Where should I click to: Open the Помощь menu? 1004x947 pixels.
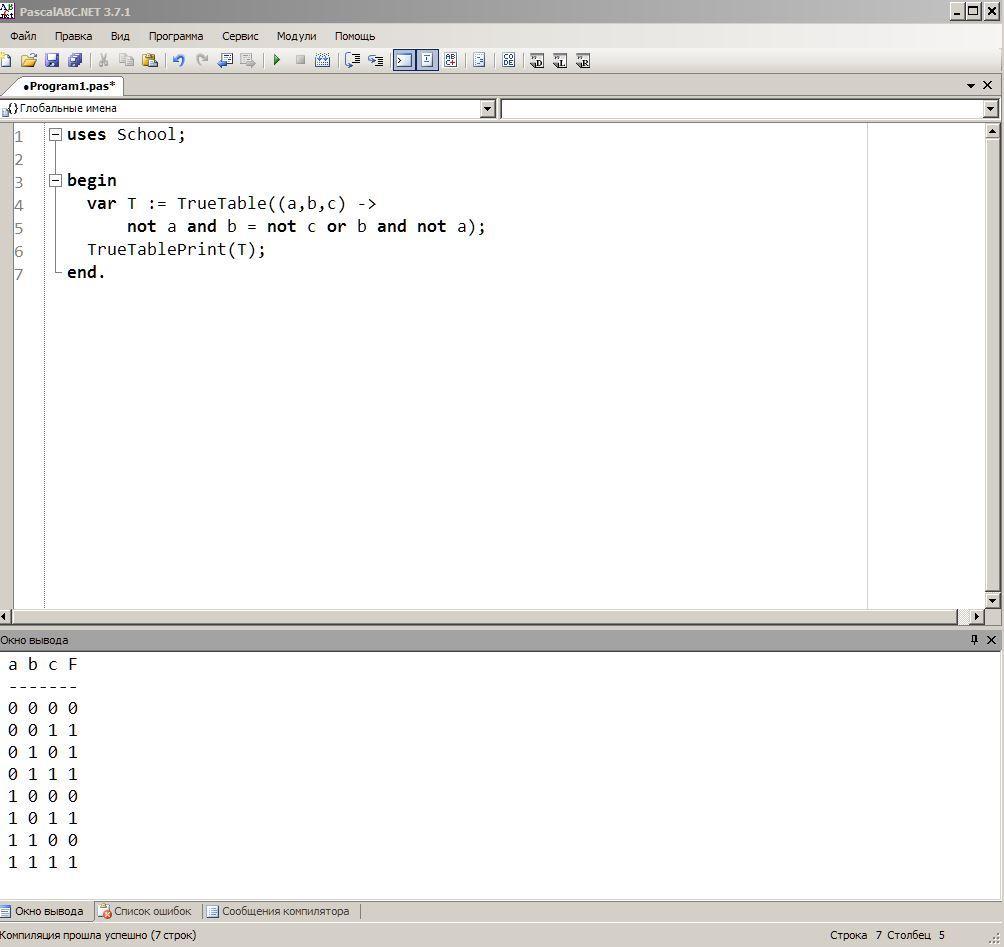click(355, 36)
